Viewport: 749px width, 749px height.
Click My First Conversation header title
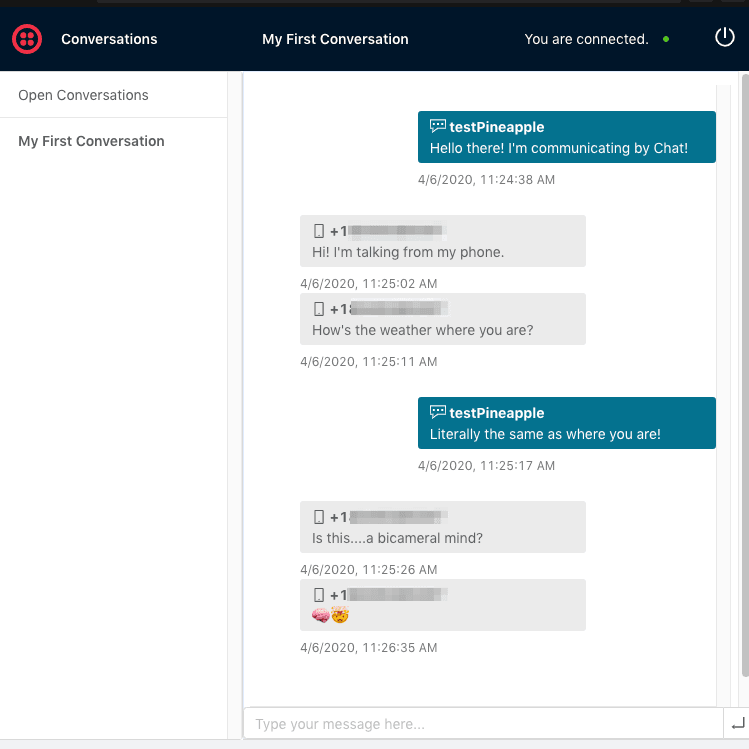[335, 39]
